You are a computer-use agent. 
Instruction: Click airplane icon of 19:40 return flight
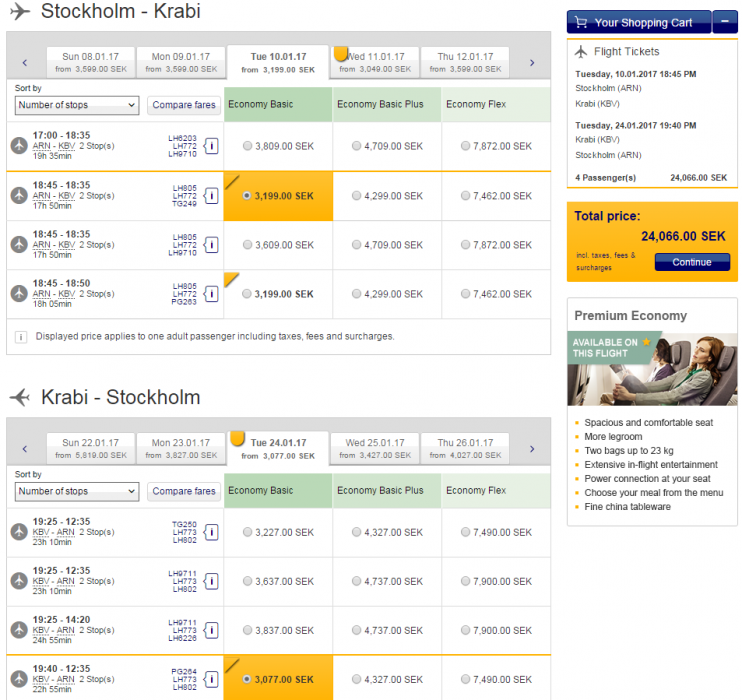(x=19, y=679)
